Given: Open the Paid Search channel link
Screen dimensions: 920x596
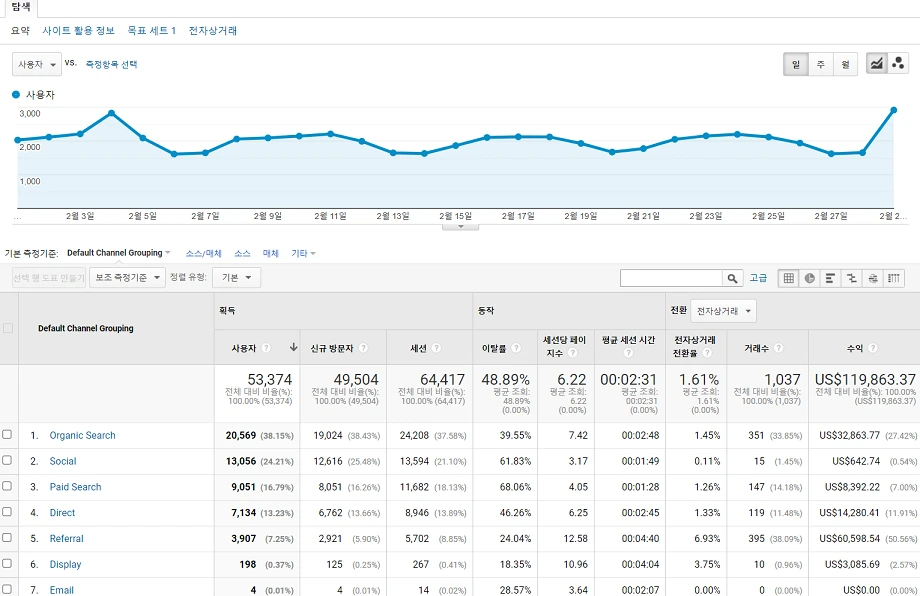Looking at the screenshot, I should point(75,487).
